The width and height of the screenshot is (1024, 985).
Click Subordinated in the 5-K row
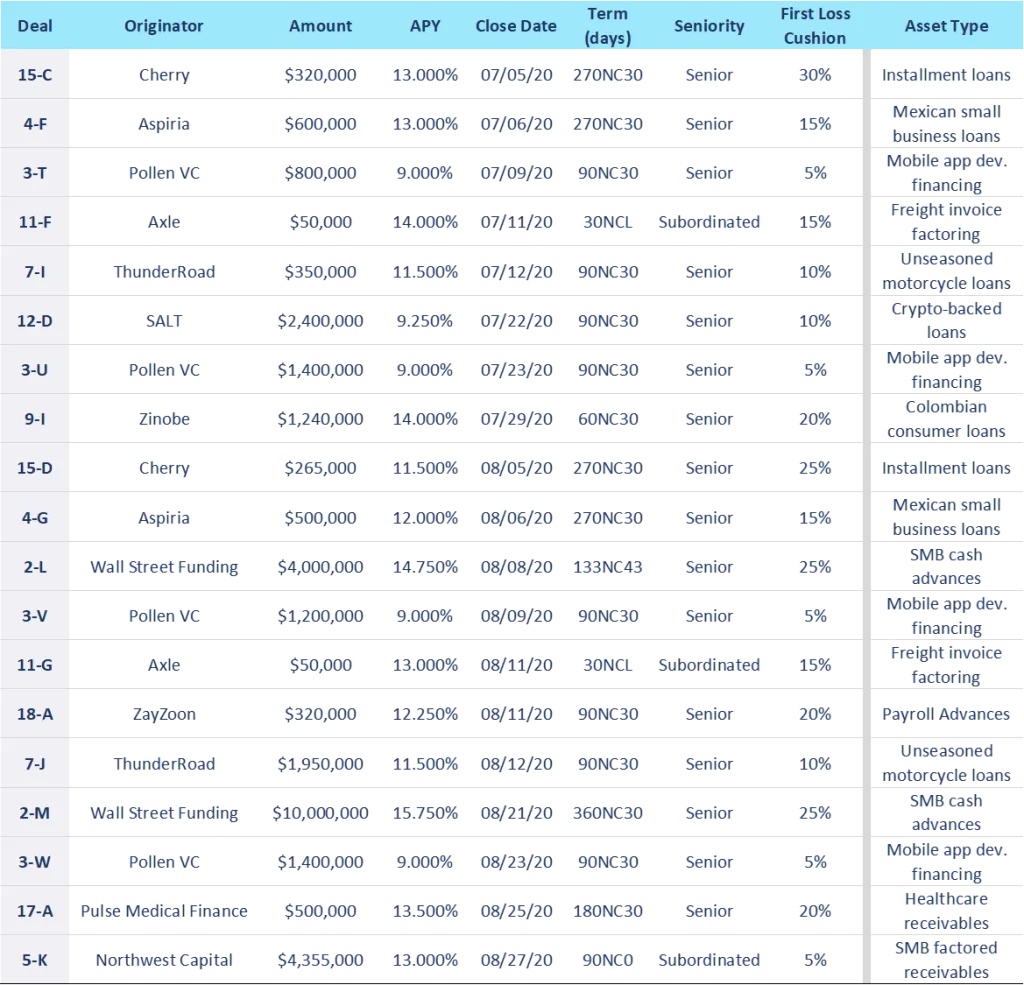tap(709, 960)
